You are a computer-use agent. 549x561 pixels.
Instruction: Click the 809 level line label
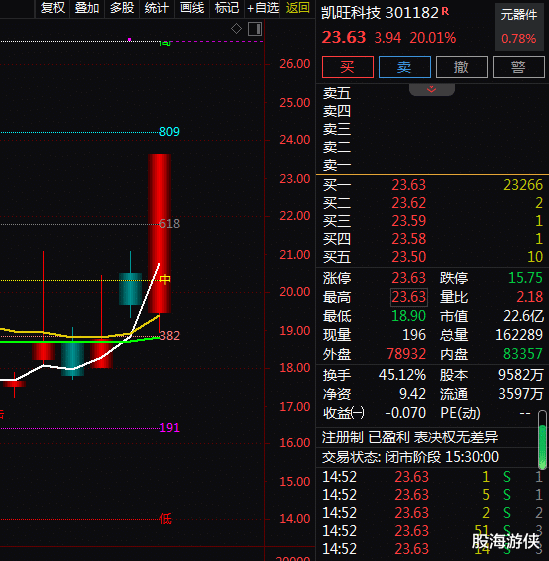[x=169, y=132]
